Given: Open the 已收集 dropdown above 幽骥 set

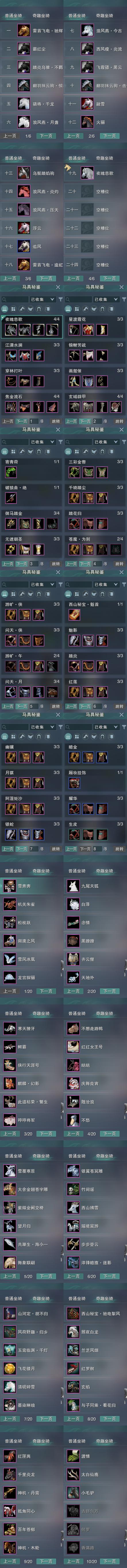Looking at the screenshot, I should (x=41, y=727).
